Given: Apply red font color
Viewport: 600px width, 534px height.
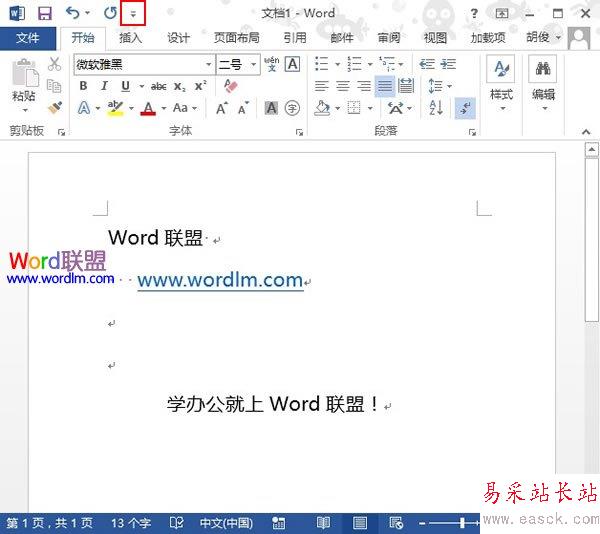Looking at the screenshot, I should [x=148, y=109].
